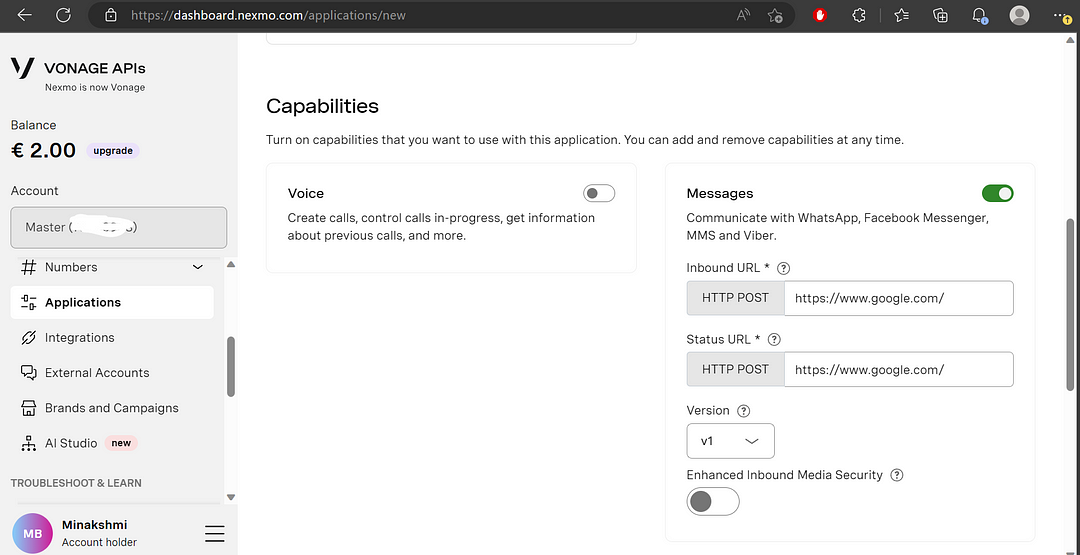
Task: Edit the Inbound URL text field
Action: [x=899, y=298]
